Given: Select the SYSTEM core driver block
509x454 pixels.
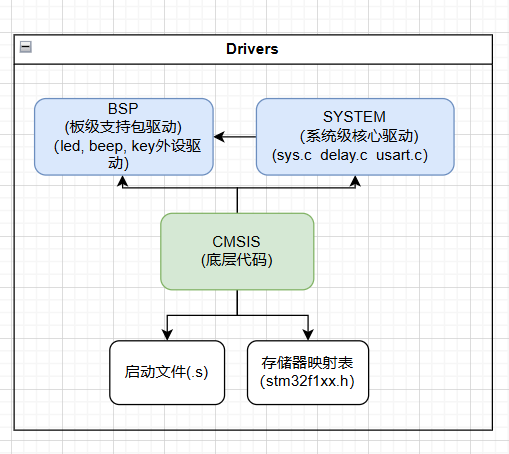Looking at the screenshot, I should click(x=355, y=137).
